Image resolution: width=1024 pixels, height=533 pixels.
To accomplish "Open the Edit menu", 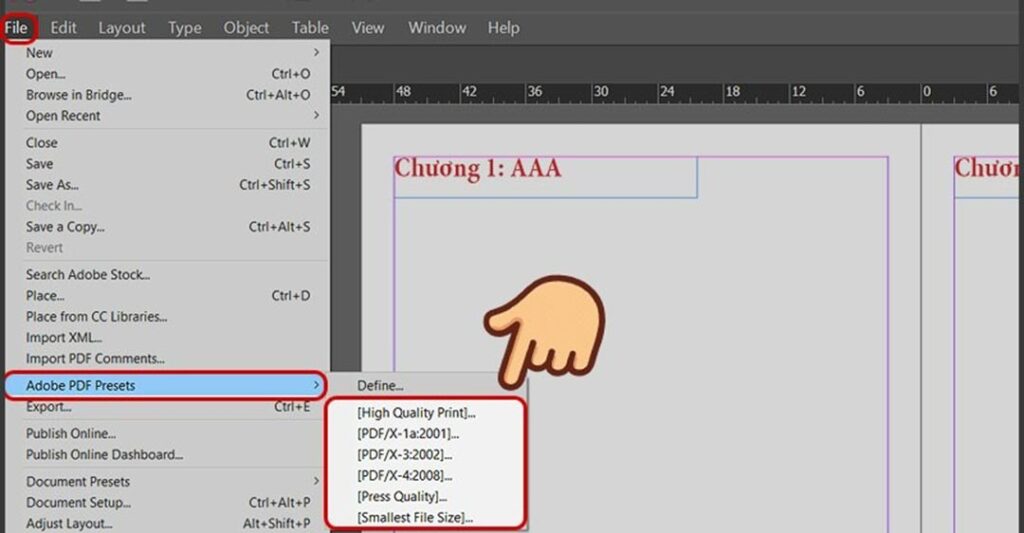I will pos(63,28).
